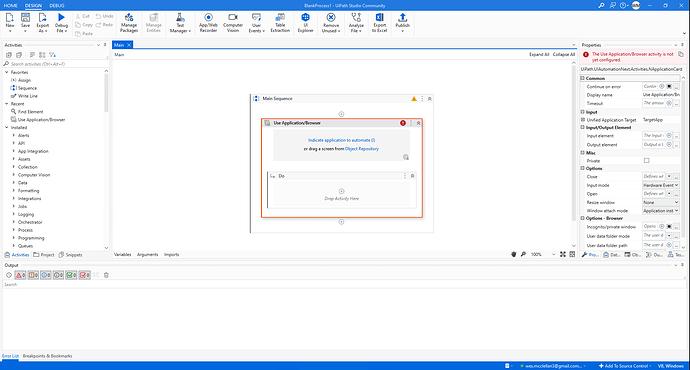Run Debug File from ribbon

[61, 22]
